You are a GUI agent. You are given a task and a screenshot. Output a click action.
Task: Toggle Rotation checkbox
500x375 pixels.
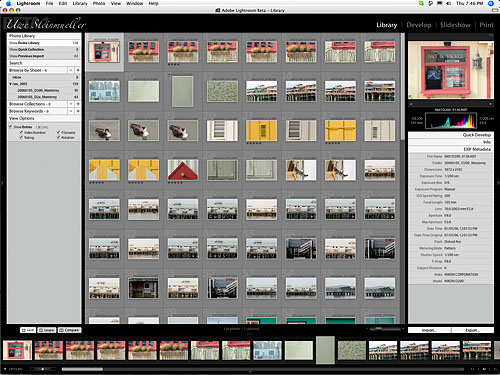(x=59, y=137)
